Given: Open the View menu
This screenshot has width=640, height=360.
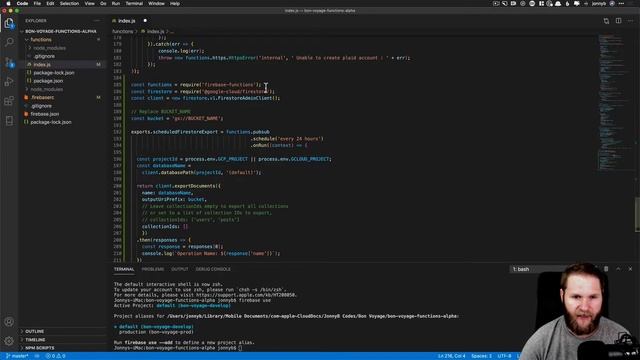Looking at the screenshot, I should pos(89,3).
